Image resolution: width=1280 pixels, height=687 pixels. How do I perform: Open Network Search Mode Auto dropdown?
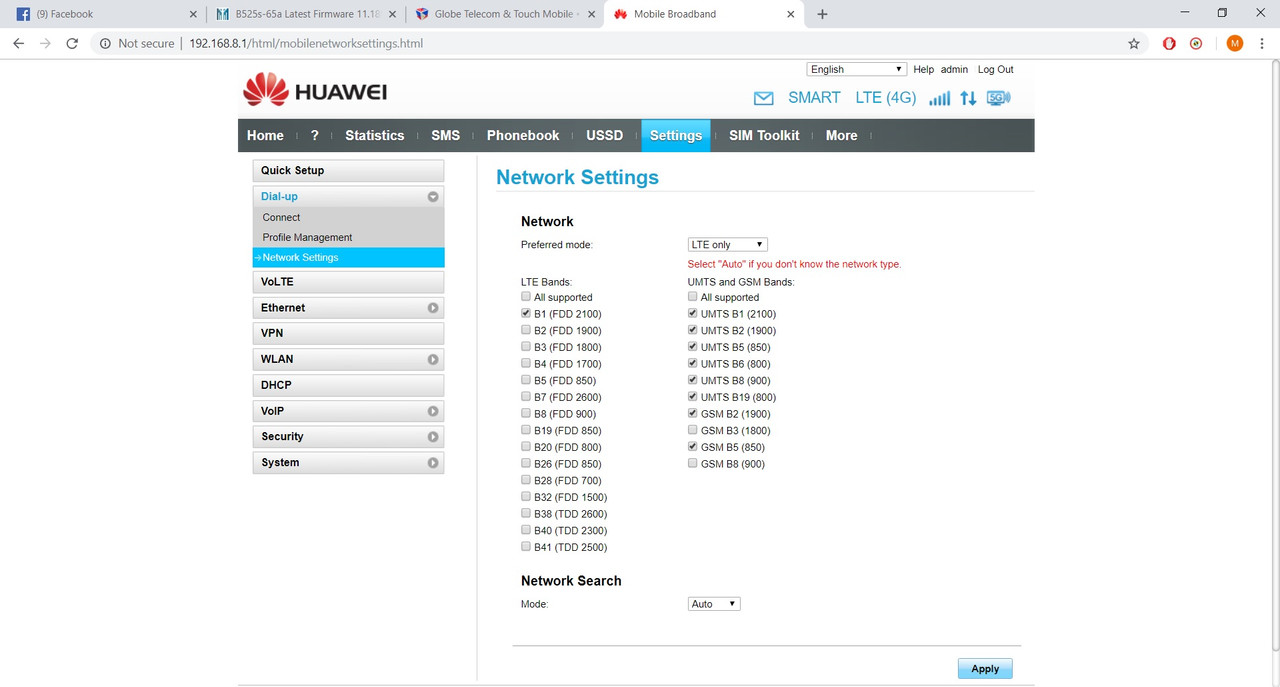tap(714, 604)
